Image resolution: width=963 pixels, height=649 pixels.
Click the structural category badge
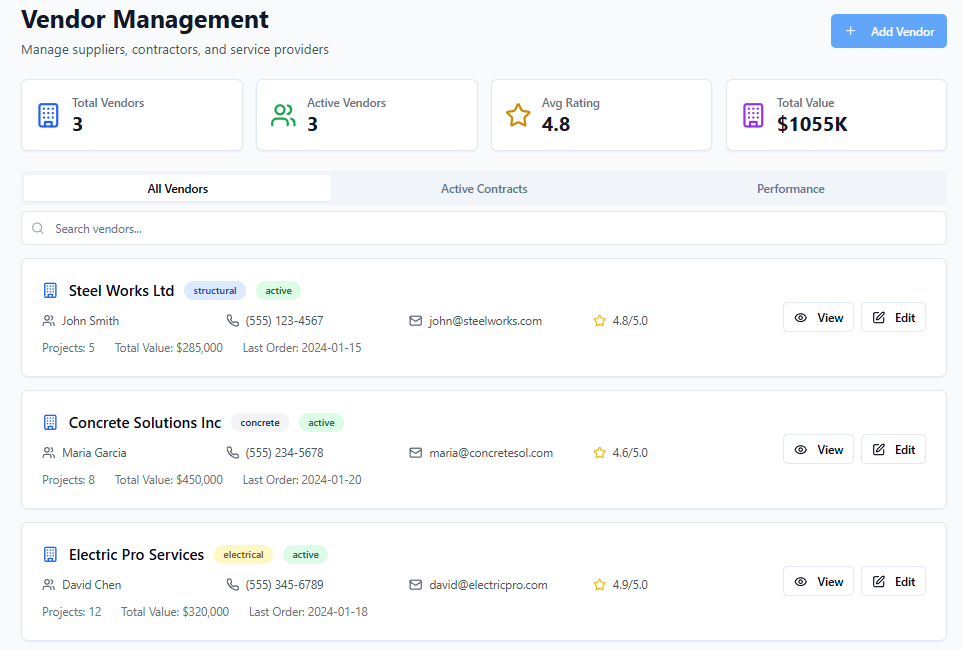[x=215, y=290]
